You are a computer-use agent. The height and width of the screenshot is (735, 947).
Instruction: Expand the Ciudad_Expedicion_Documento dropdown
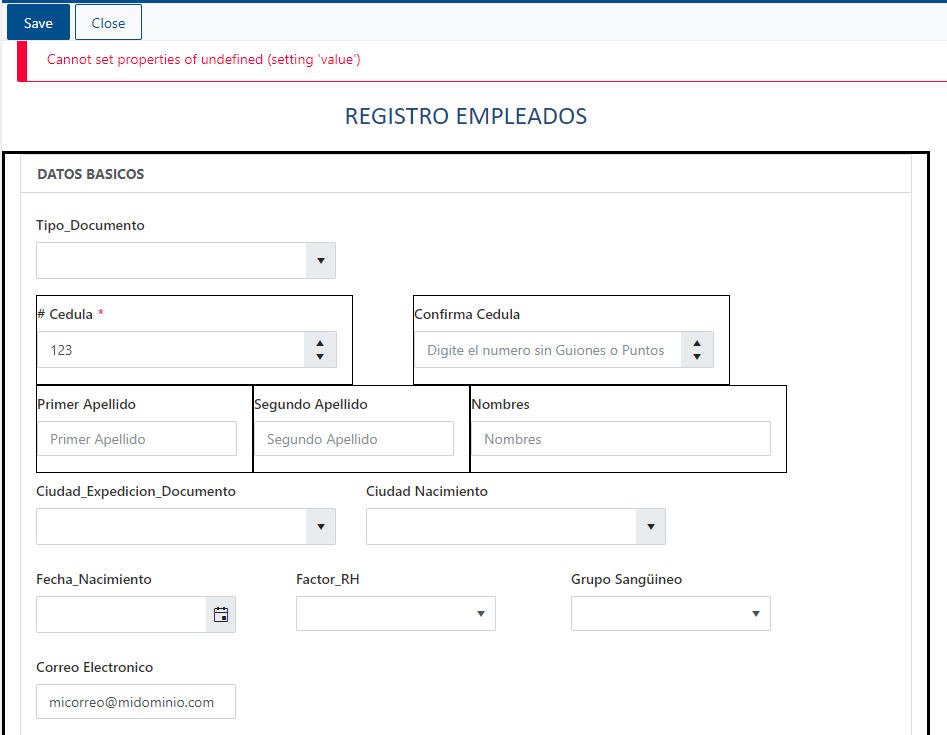(x=186, y=526)
